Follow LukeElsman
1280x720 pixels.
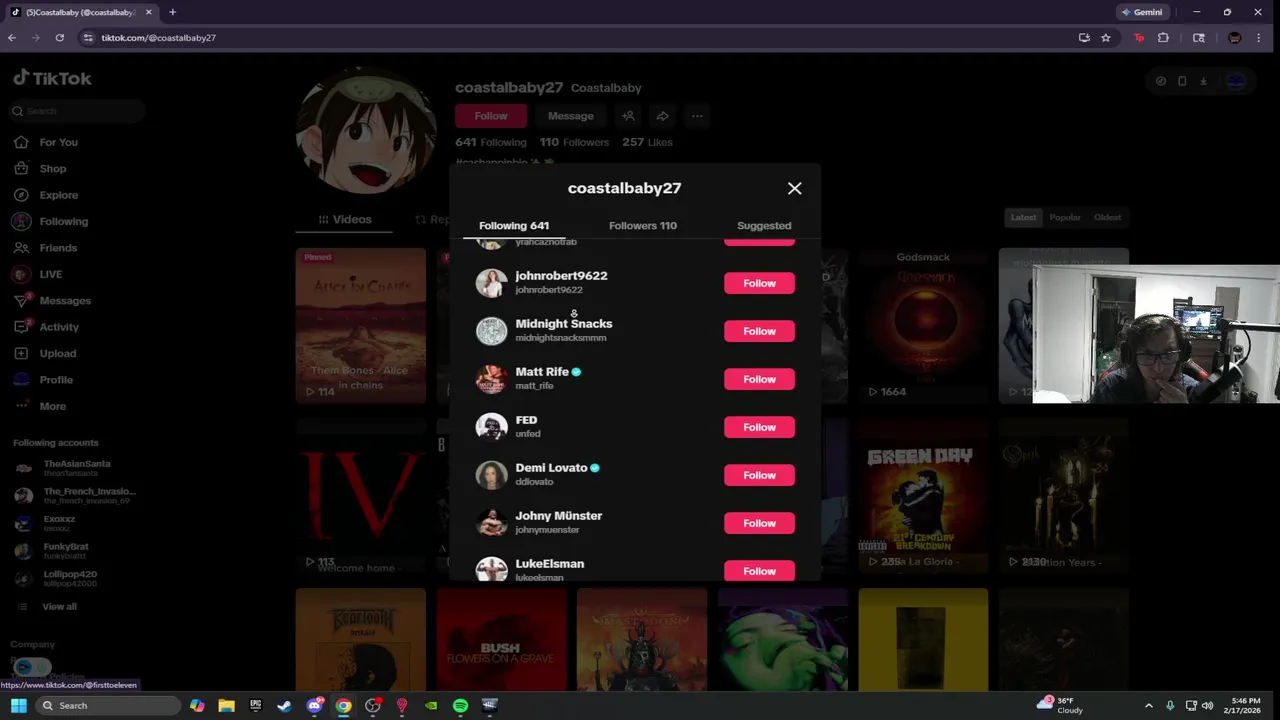pyautogui.click(x=759, y=570)
